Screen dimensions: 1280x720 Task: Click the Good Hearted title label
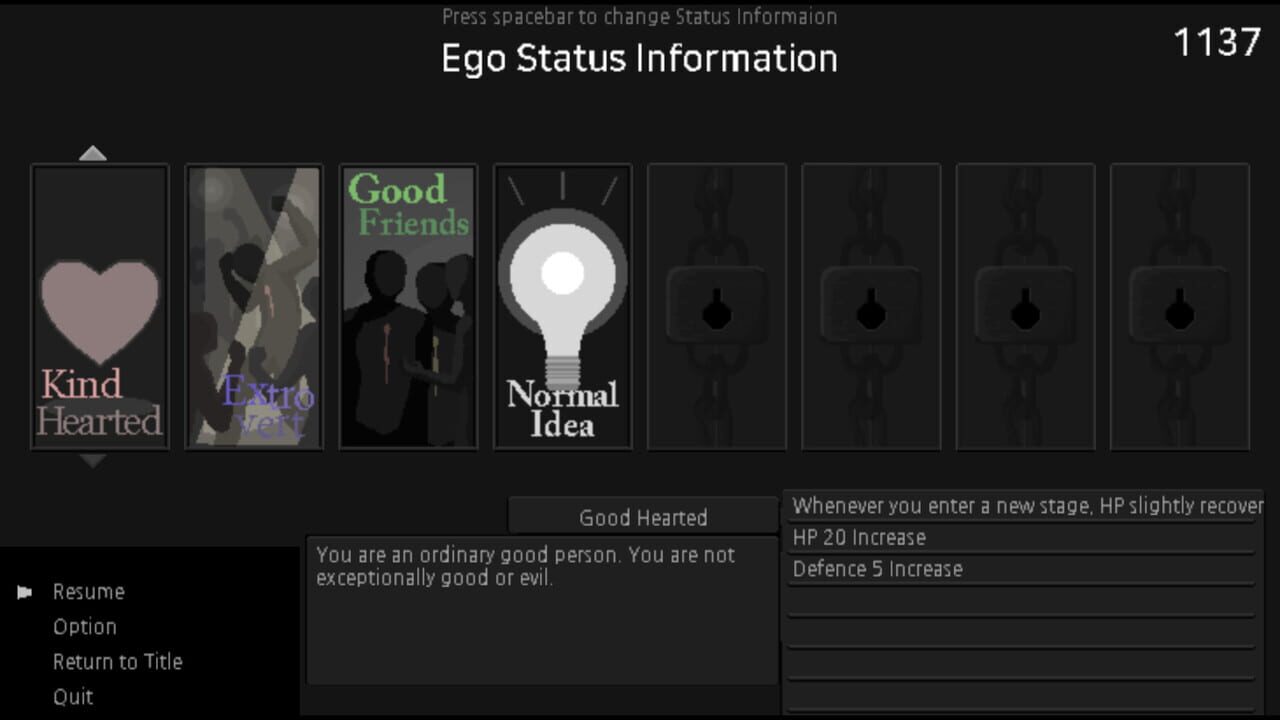tap(643, 516)
